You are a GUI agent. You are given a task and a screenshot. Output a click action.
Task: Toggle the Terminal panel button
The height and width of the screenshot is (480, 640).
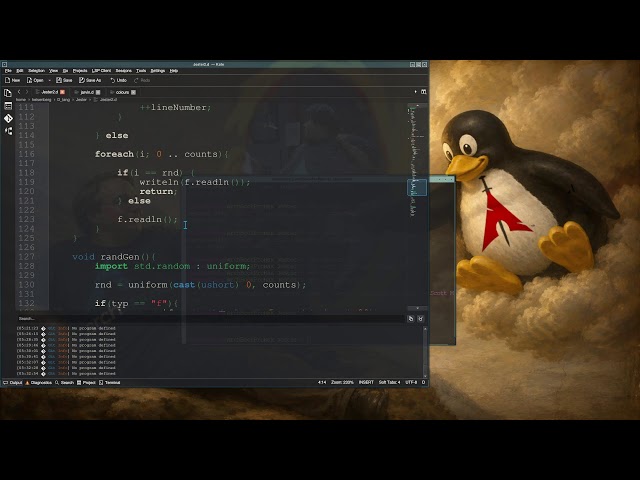tap(110, 383)
